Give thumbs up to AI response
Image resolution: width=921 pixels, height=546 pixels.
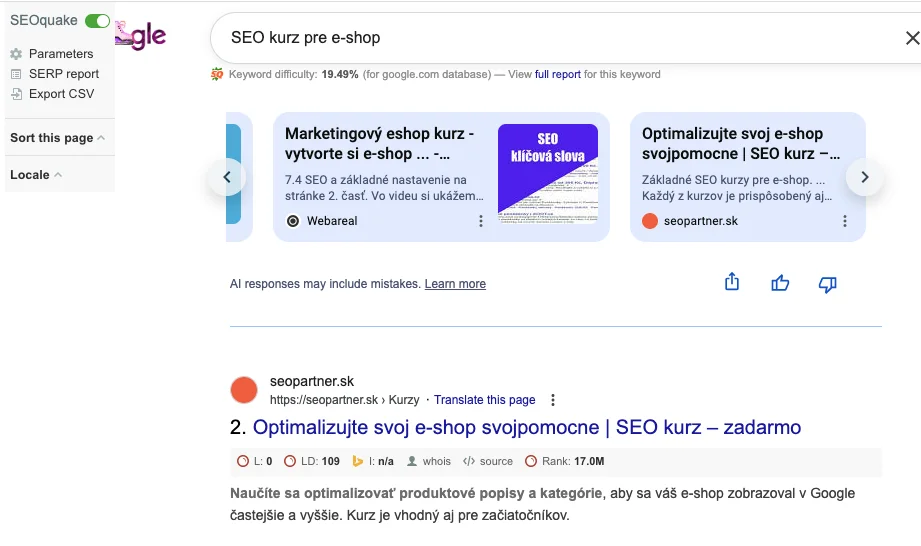(780, 283)
